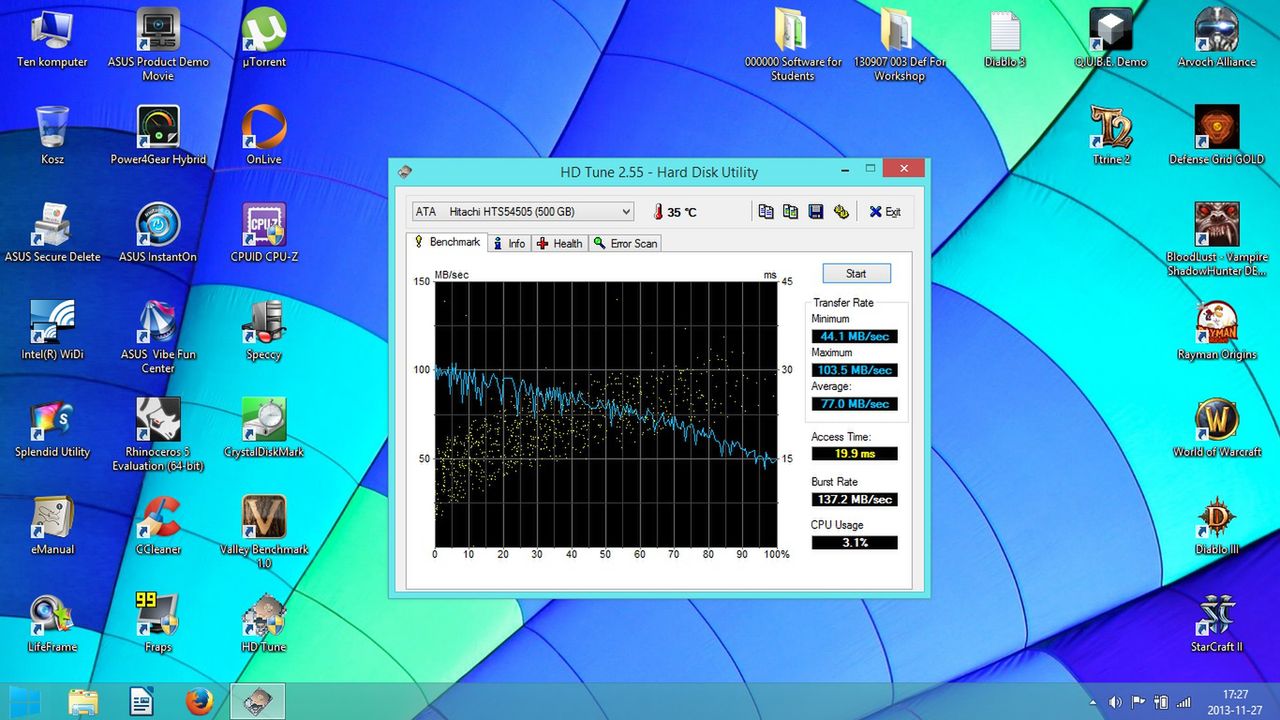
Task: Open the Hitachi HTS54505 drive dropdown
Action: point(523,212)
